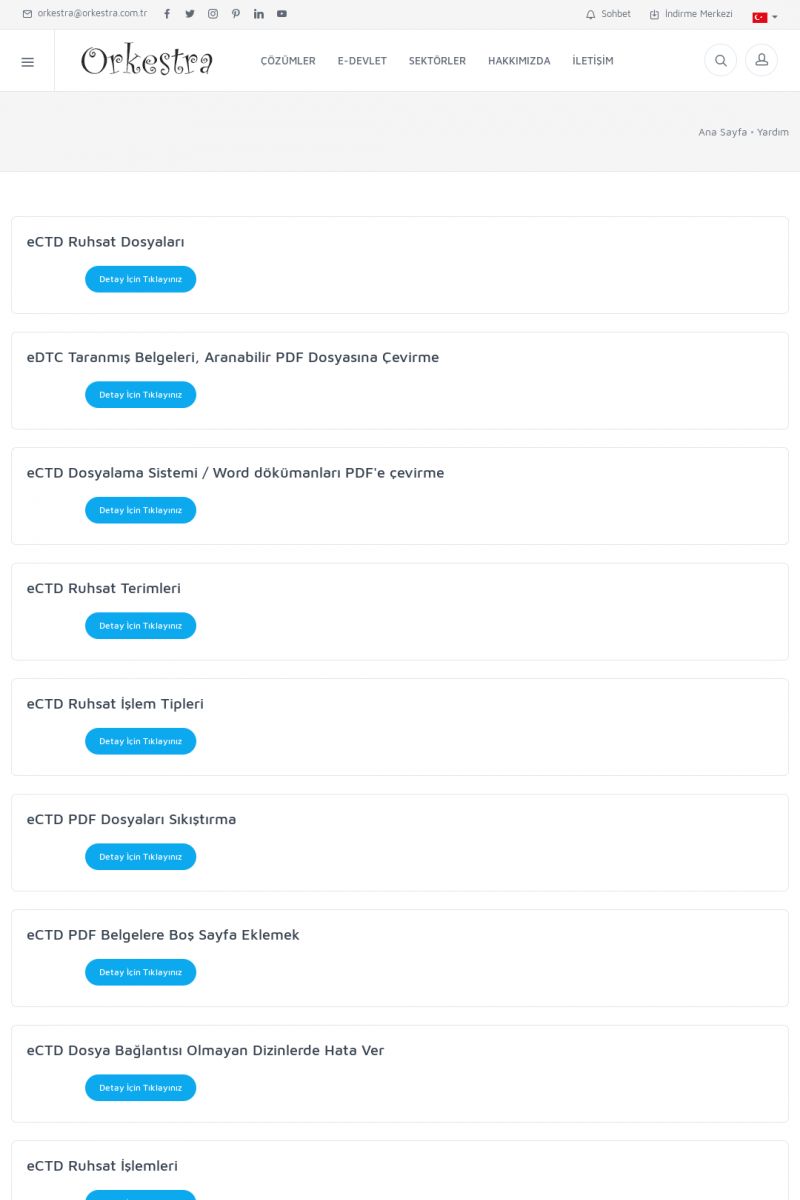800x1200 pixels.
Task: Open the SEKTÖRLER menu
Action: coord(437,61)
